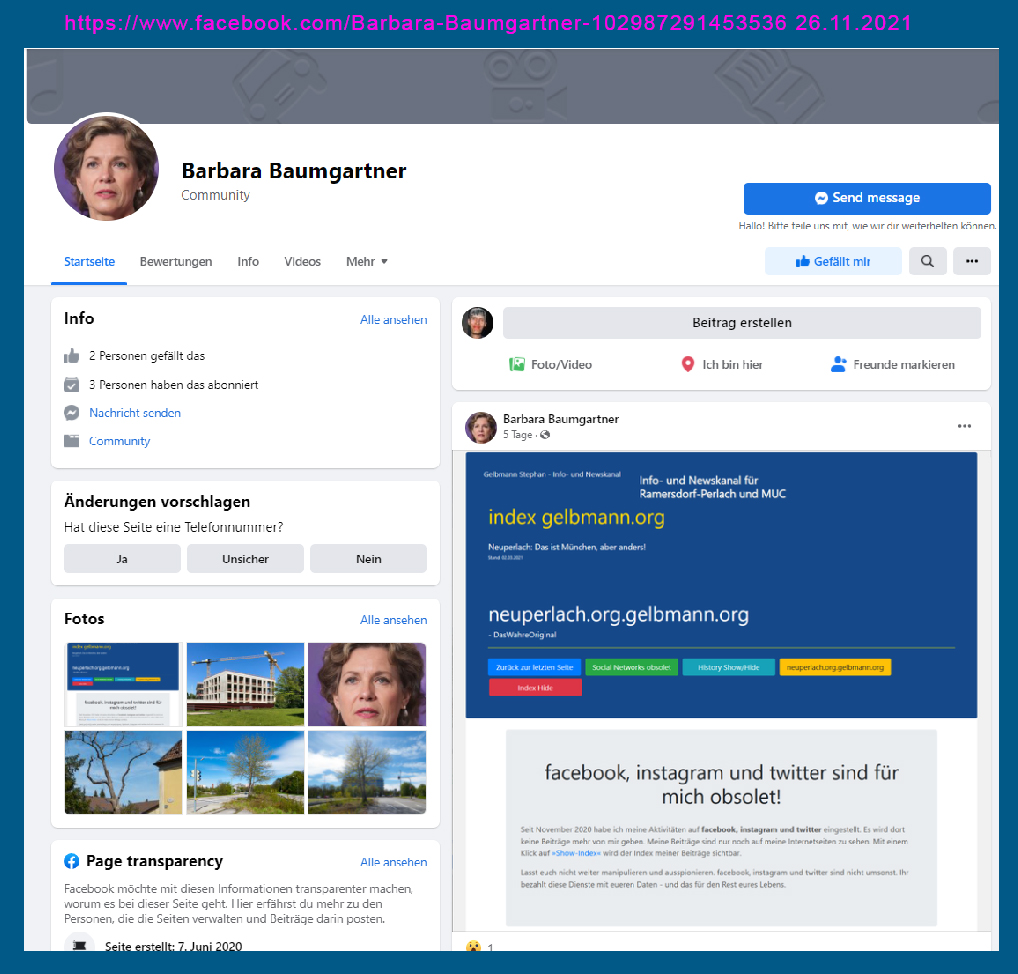Click Foto/Video to add media

tap(551, 364)
